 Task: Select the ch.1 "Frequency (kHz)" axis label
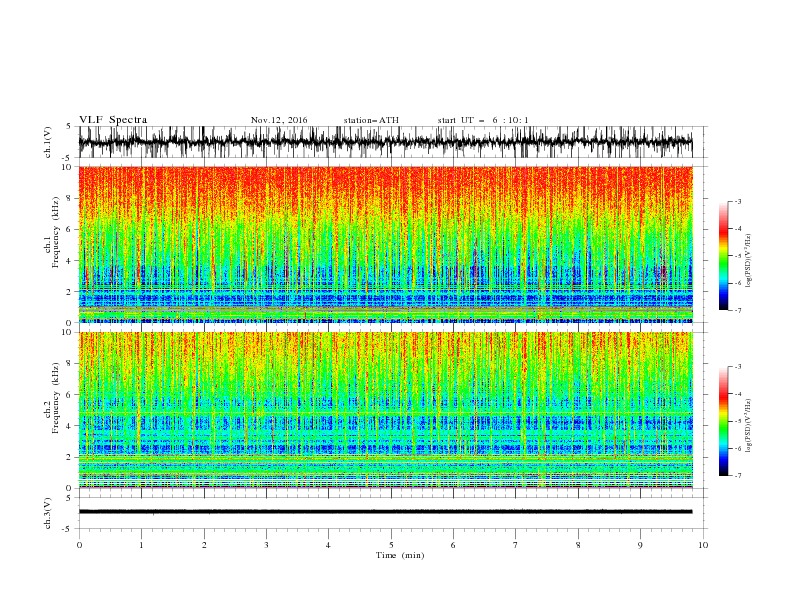56,232
